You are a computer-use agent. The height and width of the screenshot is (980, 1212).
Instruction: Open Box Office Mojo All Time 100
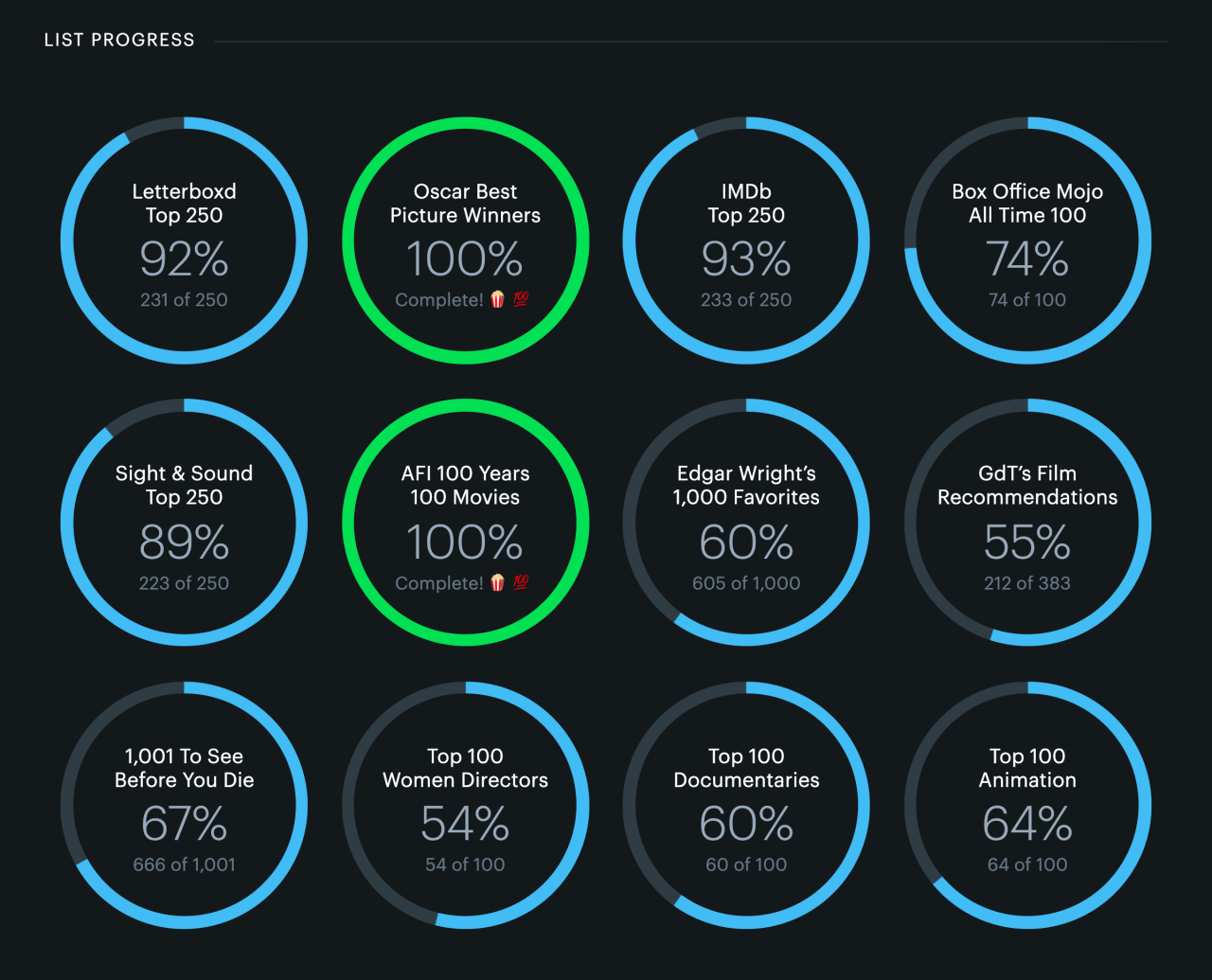1027,204
